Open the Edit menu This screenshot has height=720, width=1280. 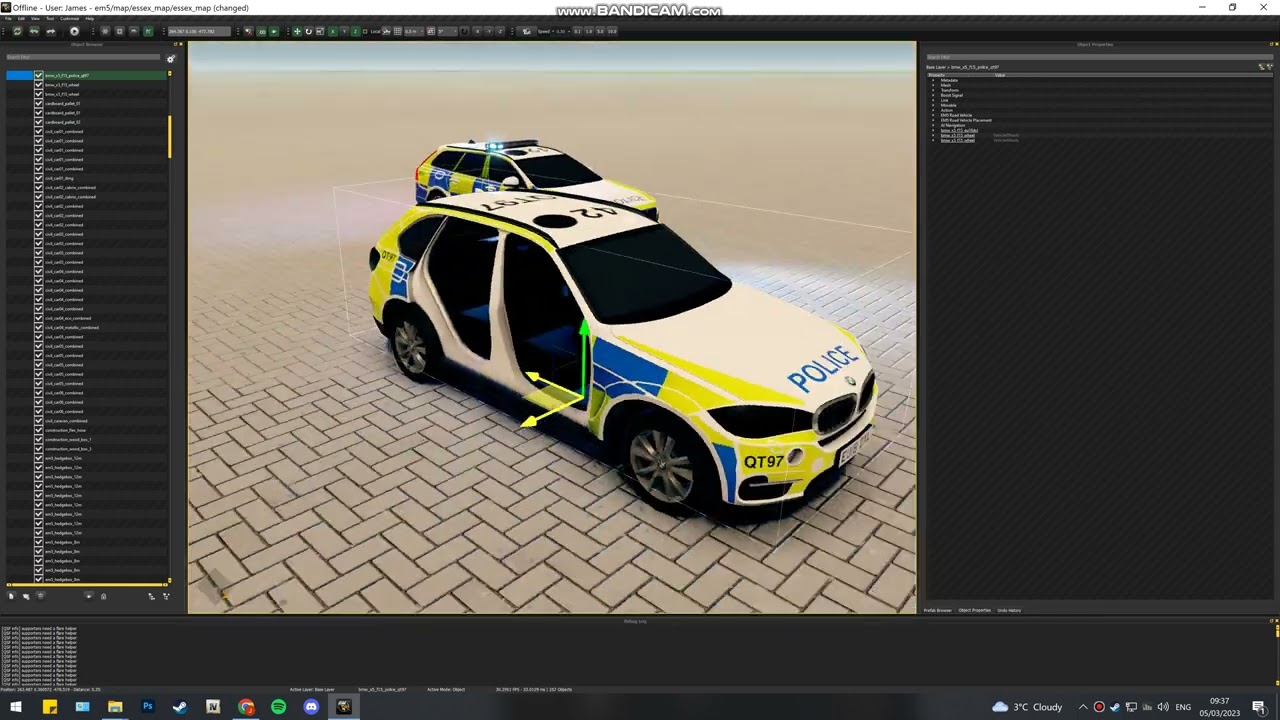(21, 18)
